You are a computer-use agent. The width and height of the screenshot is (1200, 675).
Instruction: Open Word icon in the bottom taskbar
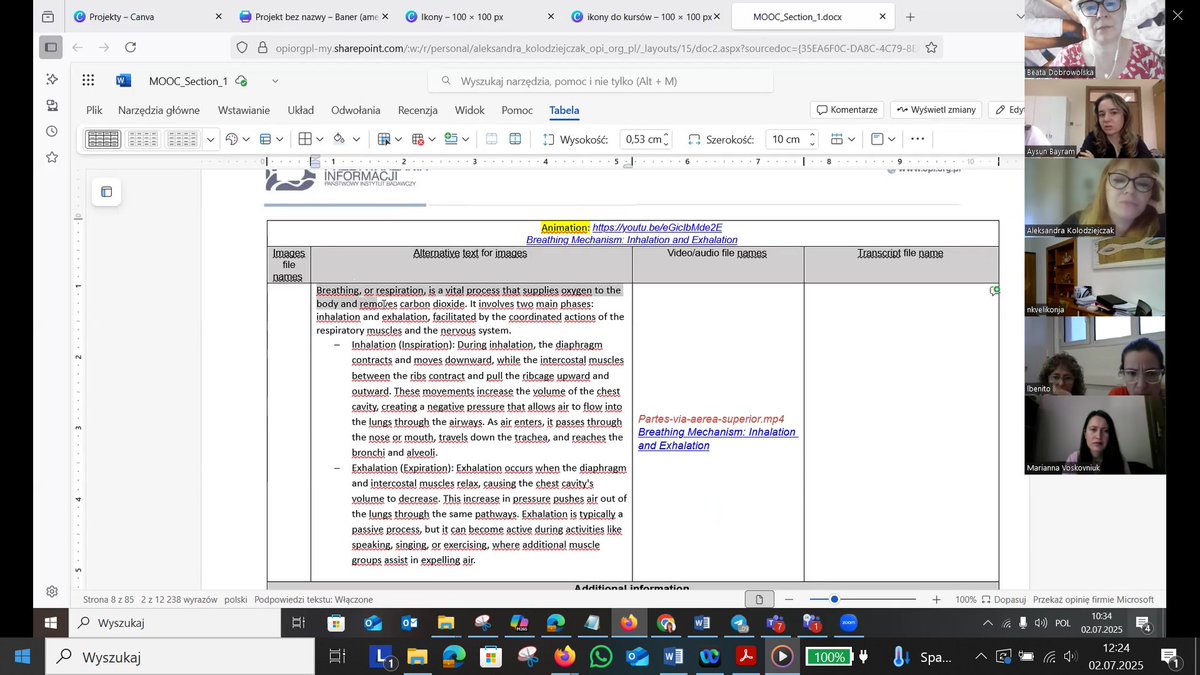673,657
